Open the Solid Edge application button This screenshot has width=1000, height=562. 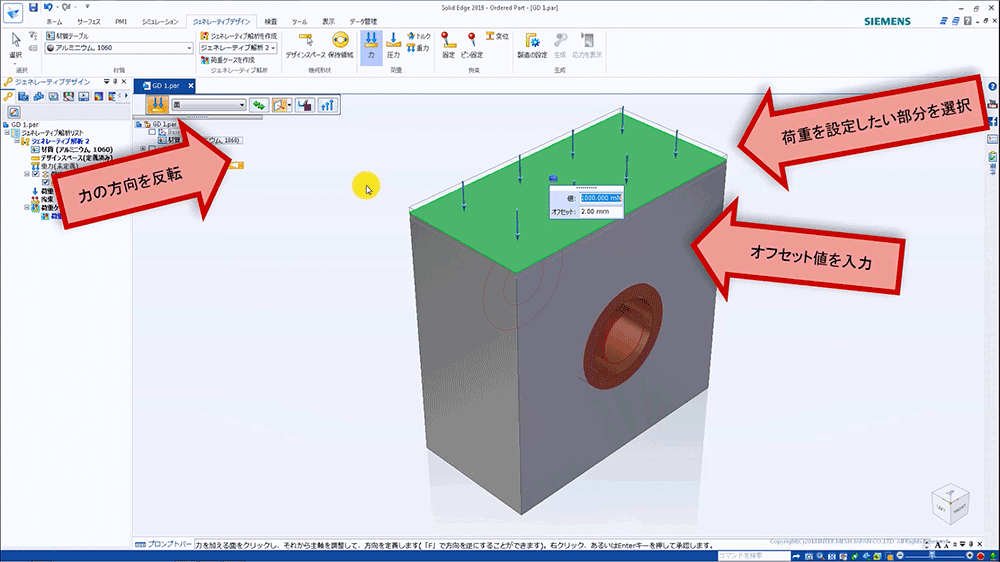point(13,12)
